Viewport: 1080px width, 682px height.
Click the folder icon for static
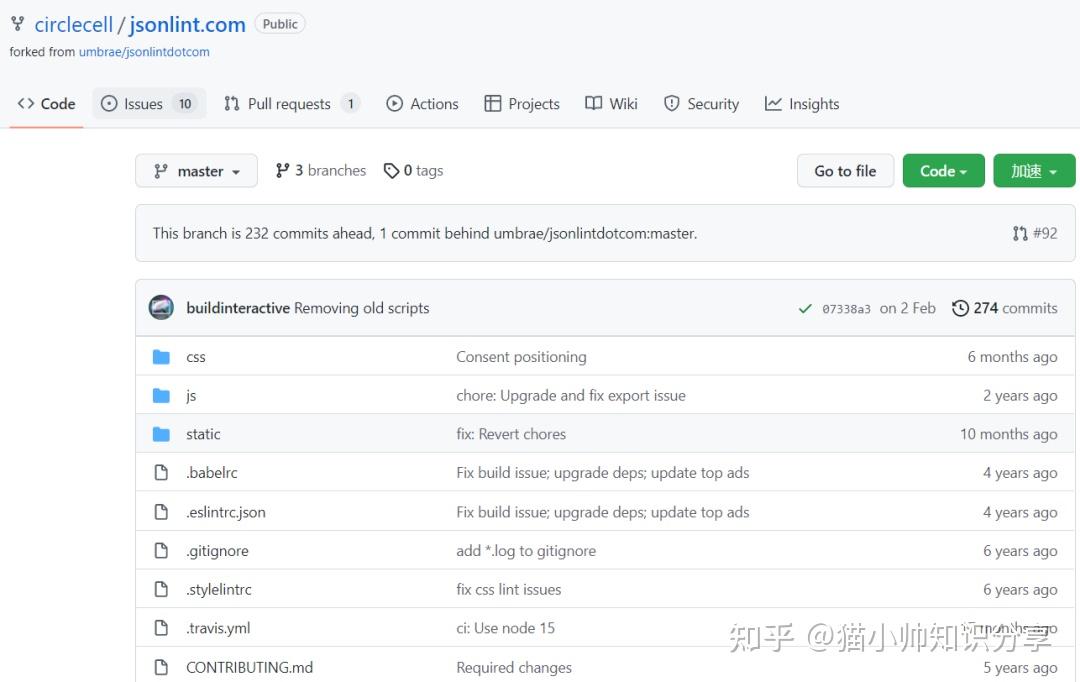161,434
